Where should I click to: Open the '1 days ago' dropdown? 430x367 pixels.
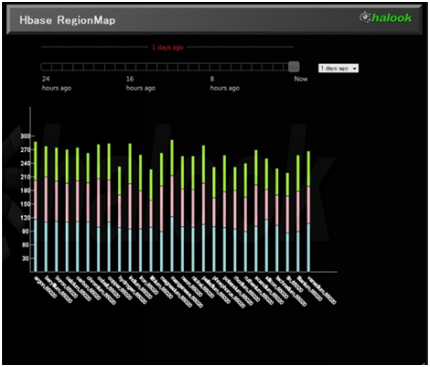pyautogui.click(x=338, y=68)
